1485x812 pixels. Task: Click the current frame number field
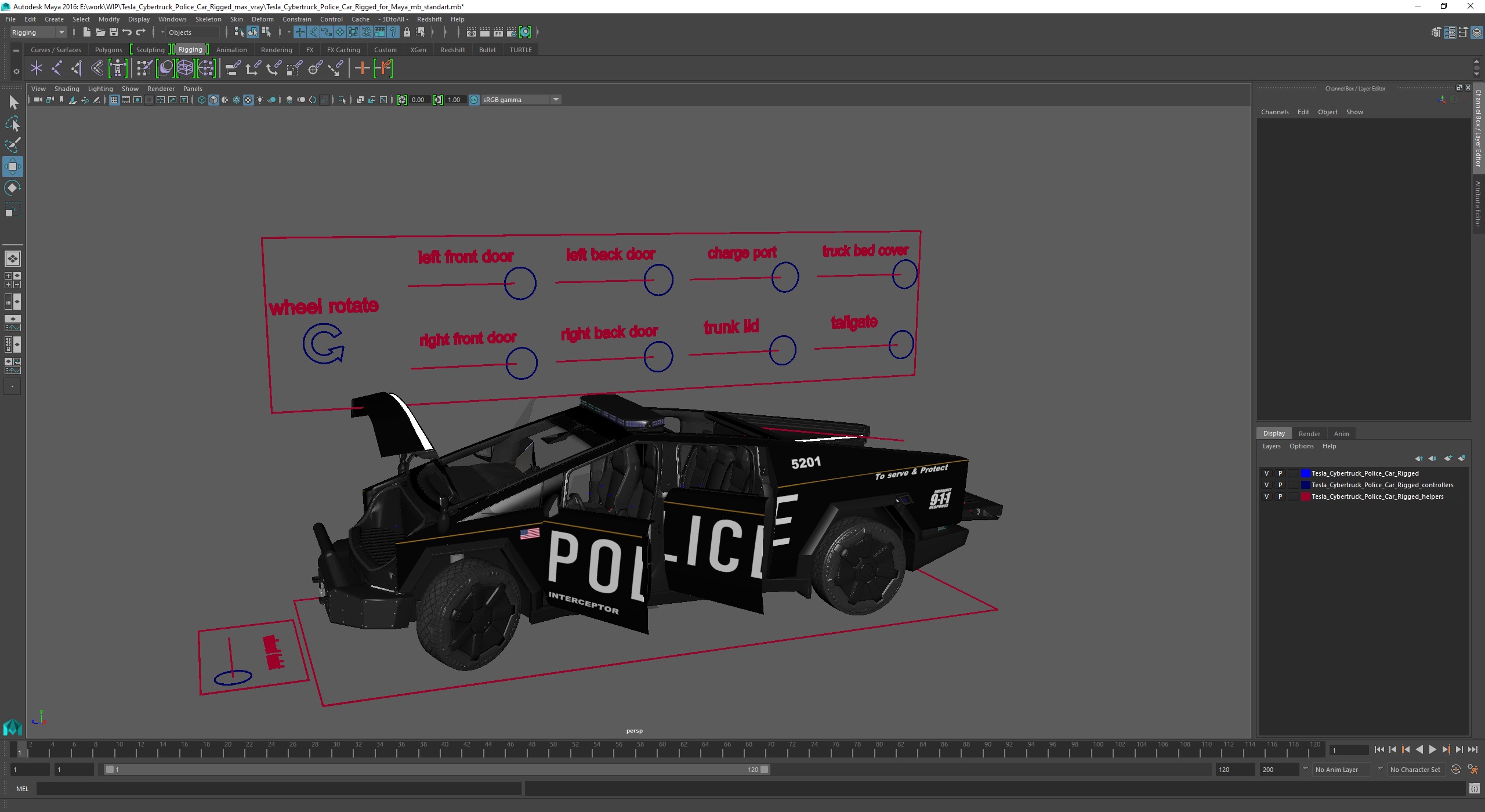pyautogui.click(x=1349, y=750)
